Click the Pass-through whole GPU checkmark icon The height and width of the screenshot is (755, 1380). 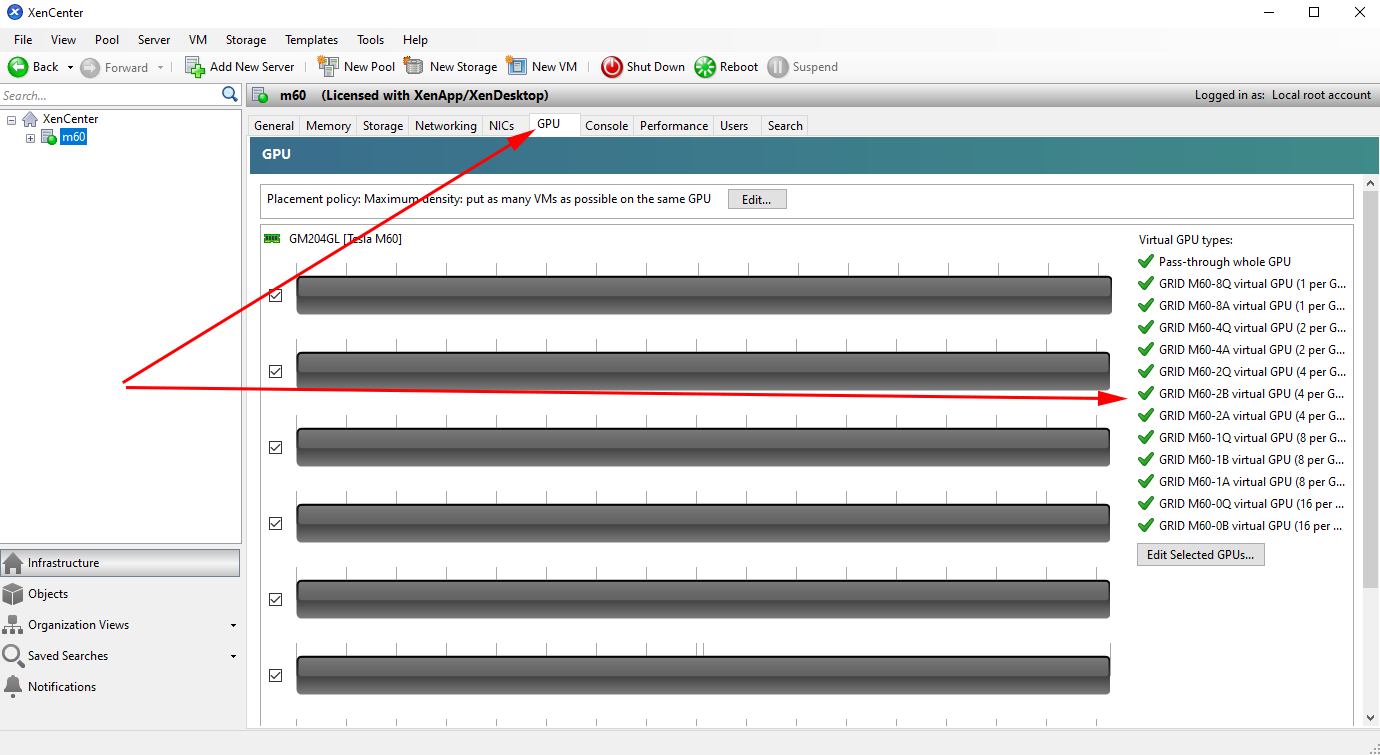click(x=1146, y=262)
